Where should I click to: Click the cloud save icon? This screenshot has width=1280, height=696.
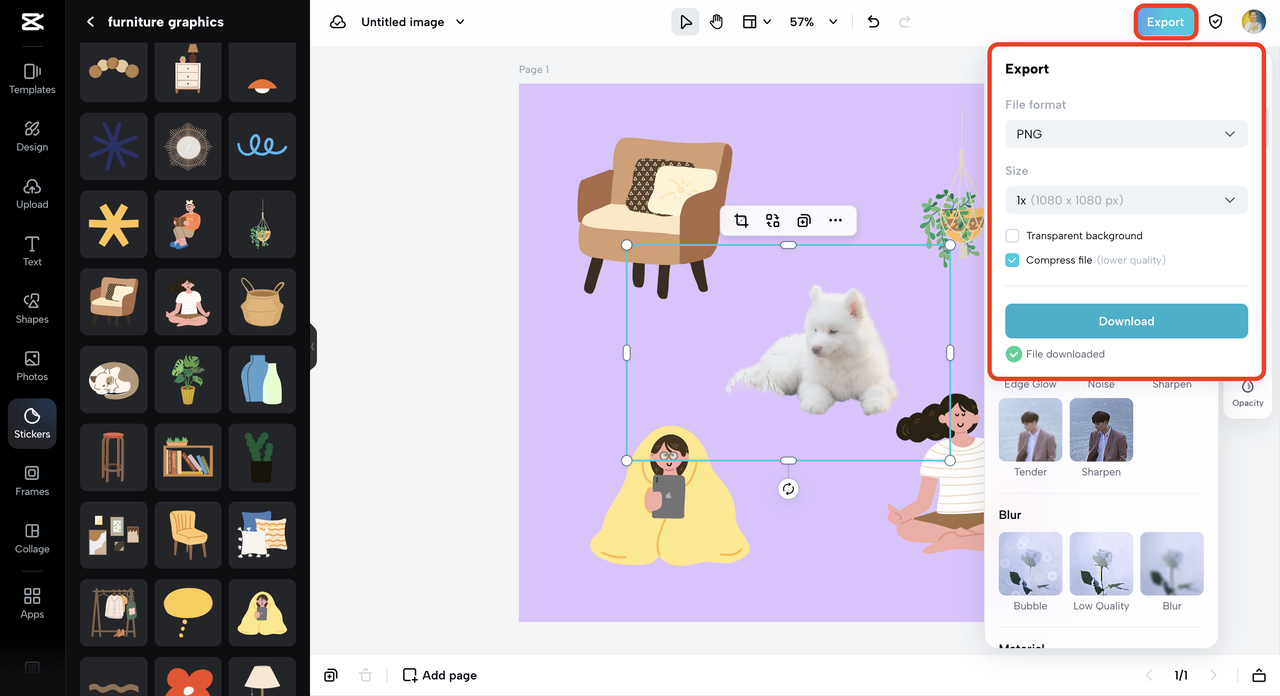pos(337,22)
